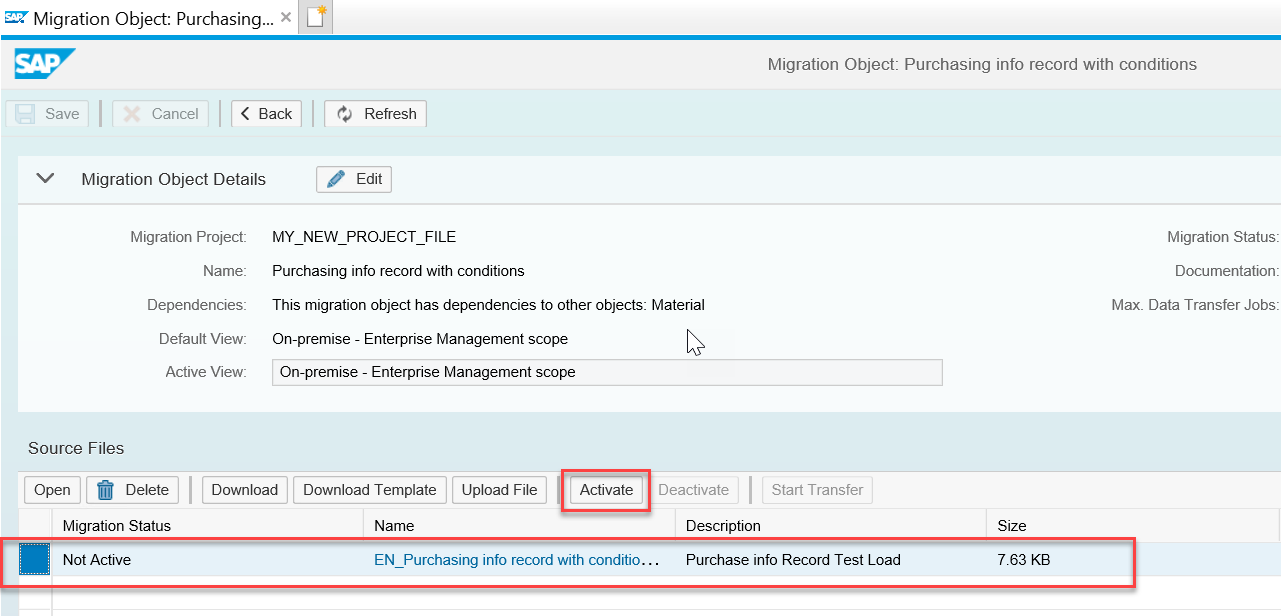
Task: Click the Name value above Dependencies
Action: [x=398, y=270]
